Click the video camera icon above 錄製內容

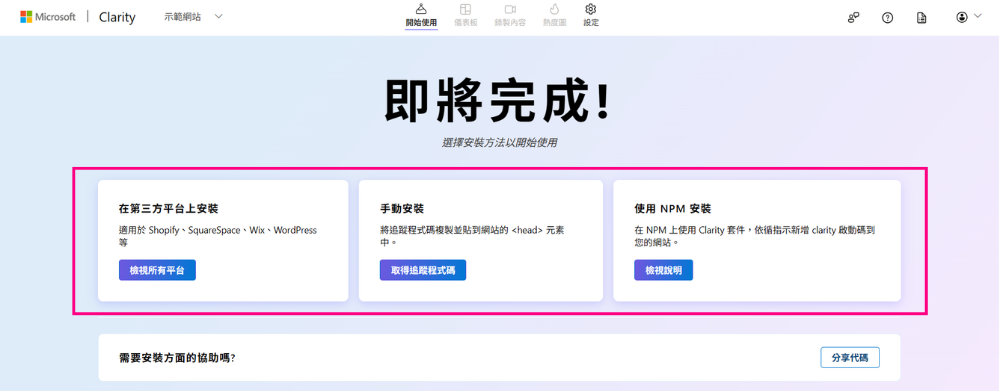[x=510, y=9]
